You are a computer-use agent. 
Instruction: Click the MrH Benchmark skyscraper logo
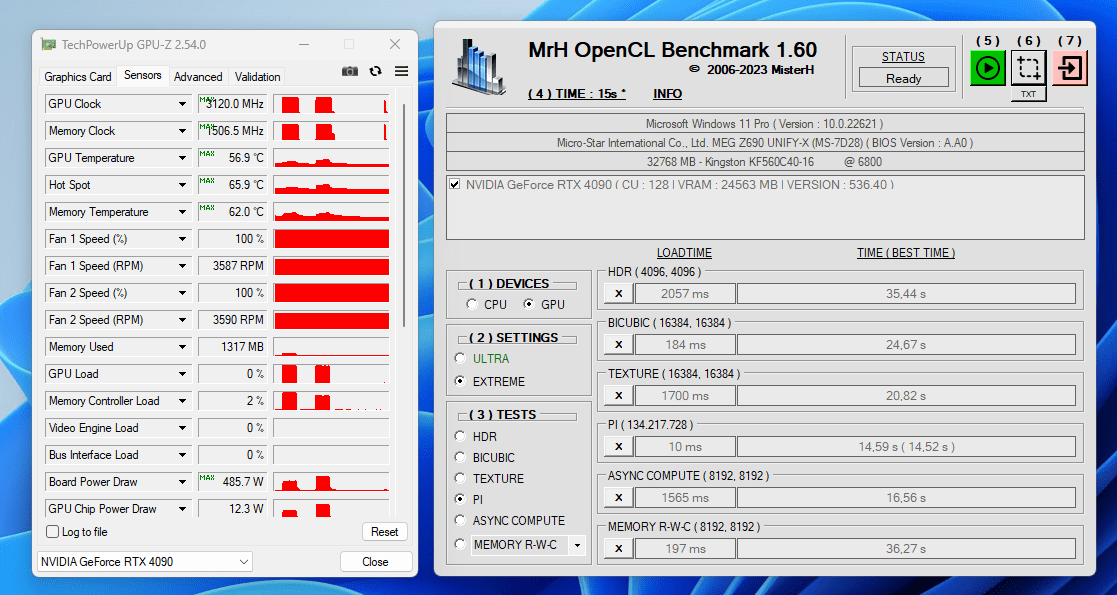(478, 66)
